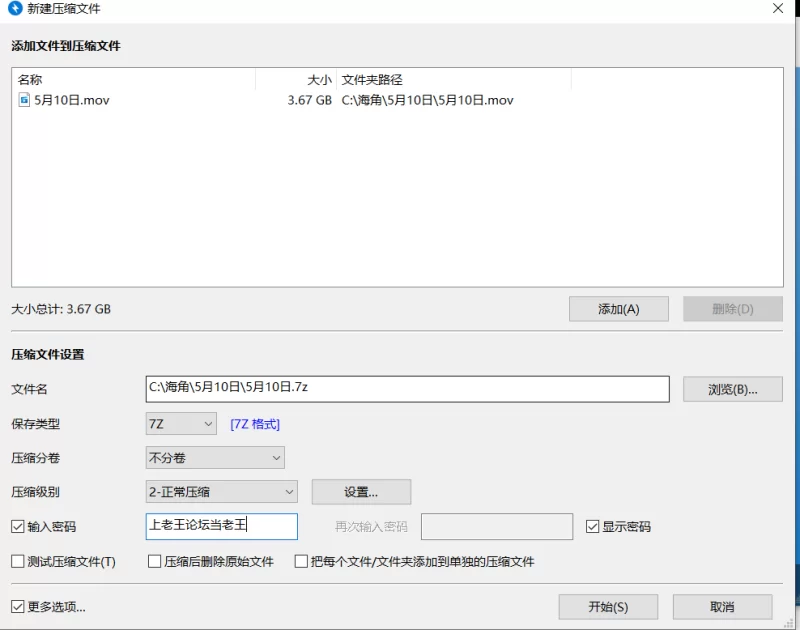Check 把每个文件/文件夹添加到单独的压缩文件

301,562
